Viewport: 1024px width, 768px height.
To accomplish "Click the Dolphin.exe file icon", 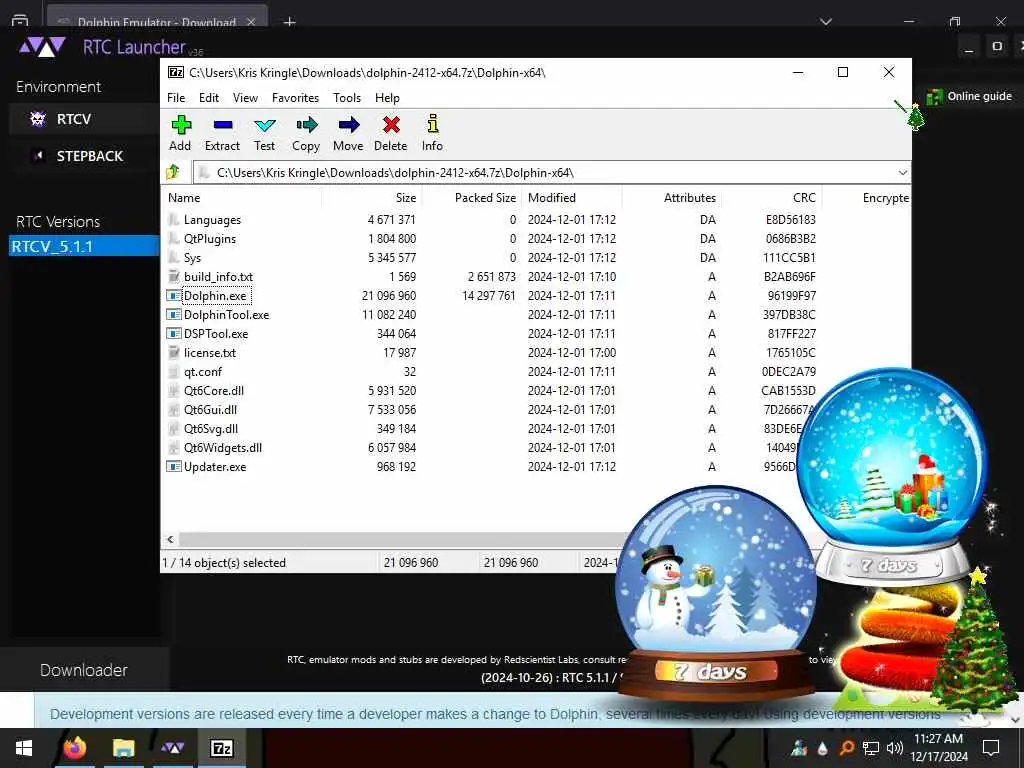I will click(x=174, y=296).
